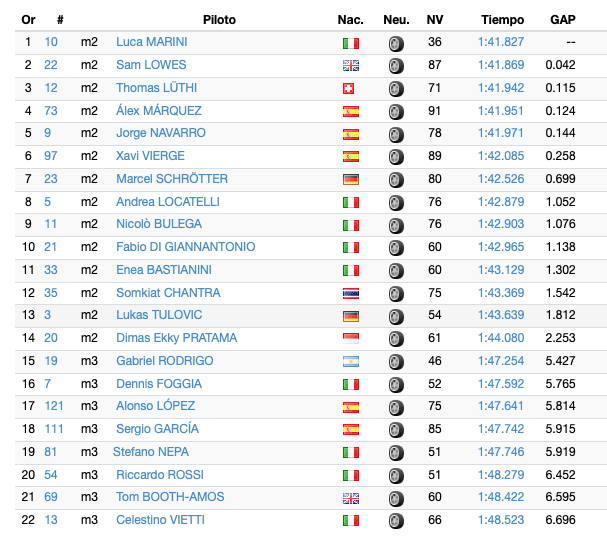Open Fabio DI GIANNANTONIO rider link
This screenshot has width=607, height=552.
185,247
